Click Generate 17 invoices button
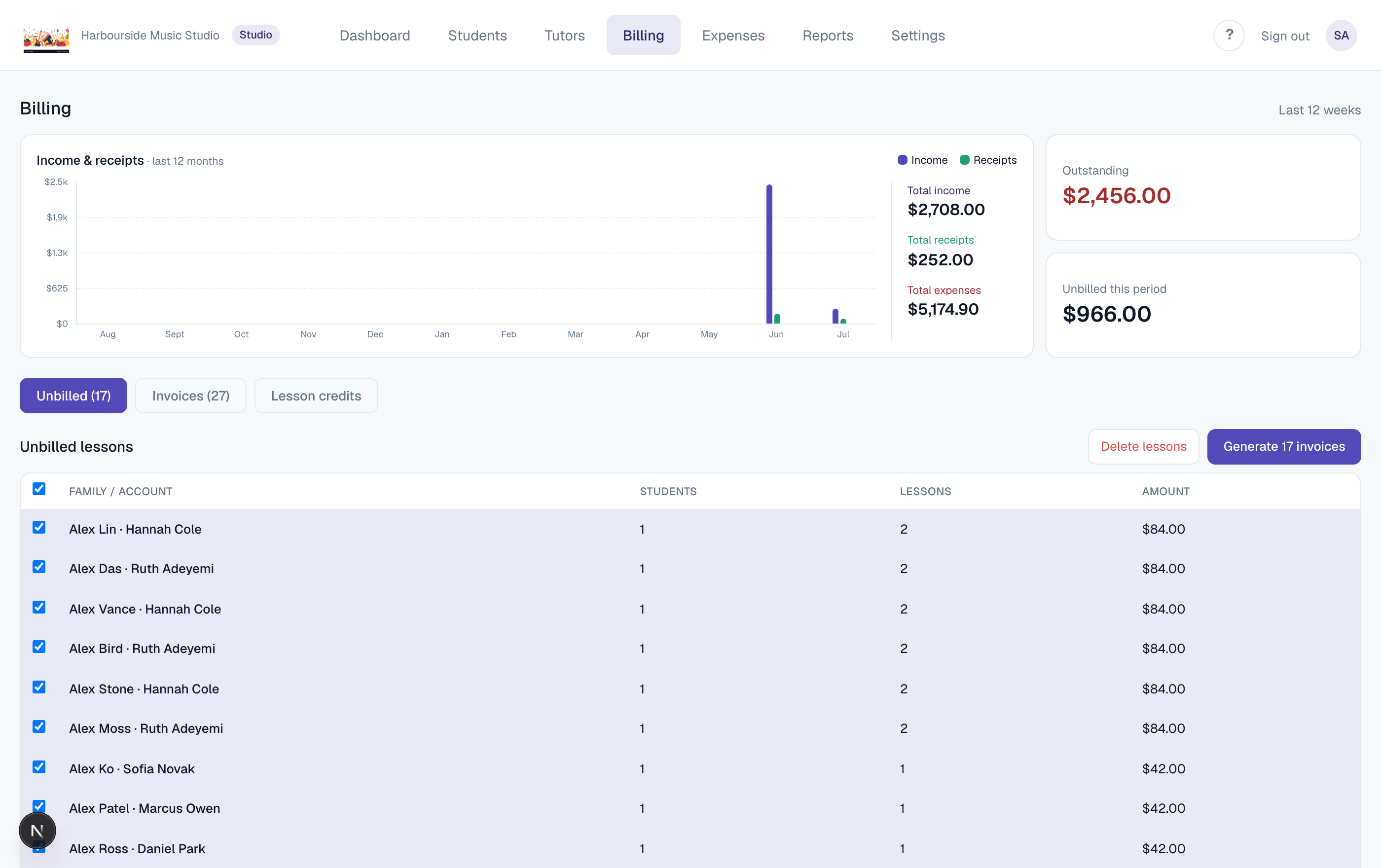The image size is (1381, 868). click(1283, 447)
